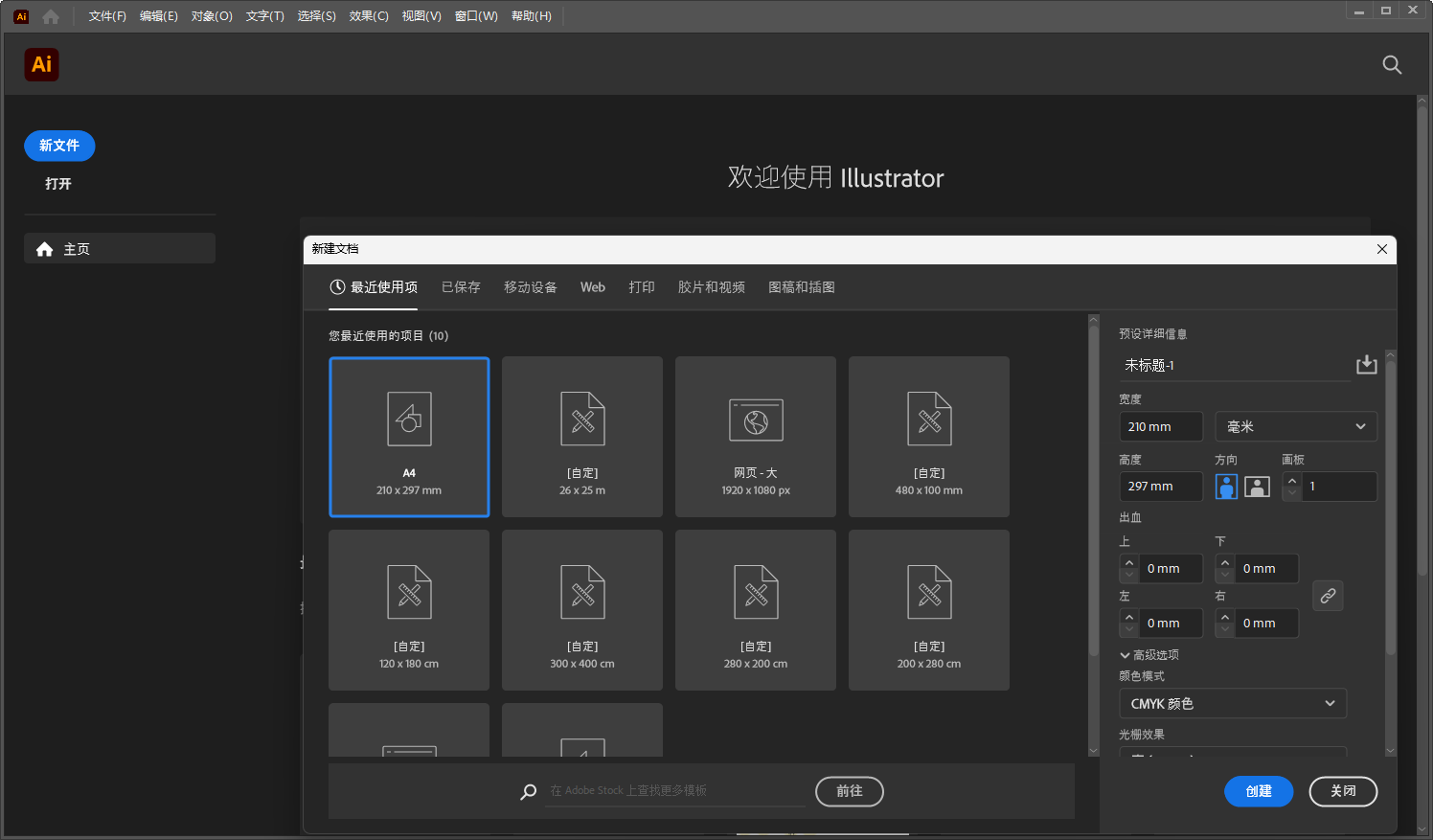The image size is (1433, 840).
Task: Select the custom 26 x 25 m preset
Action: 582,437
